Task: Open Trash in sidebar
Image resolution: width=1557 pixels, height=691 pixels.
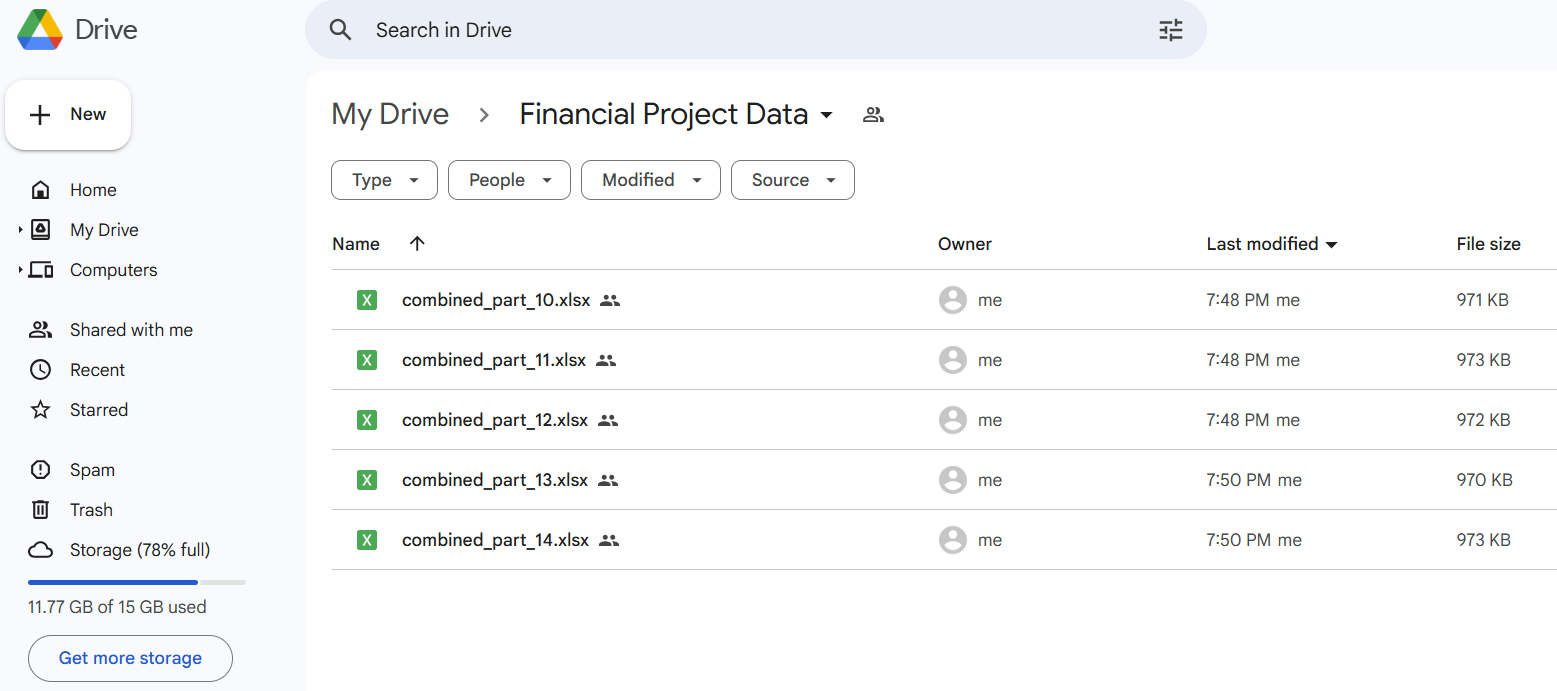Action: pos(91,510)
